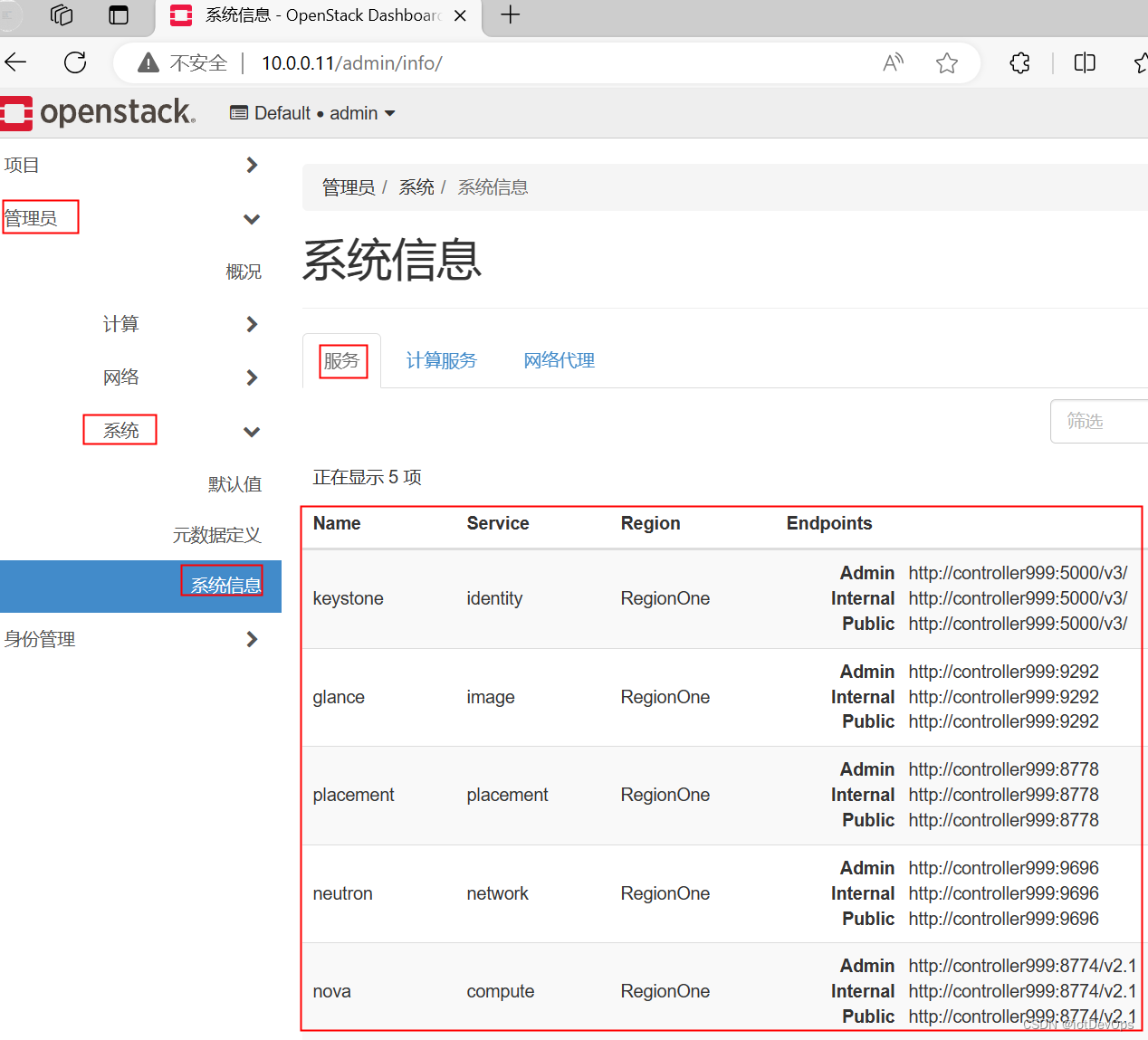Click the identity service cell
Viewport: 1148px width, 1040px height.
tap(494, 598)
